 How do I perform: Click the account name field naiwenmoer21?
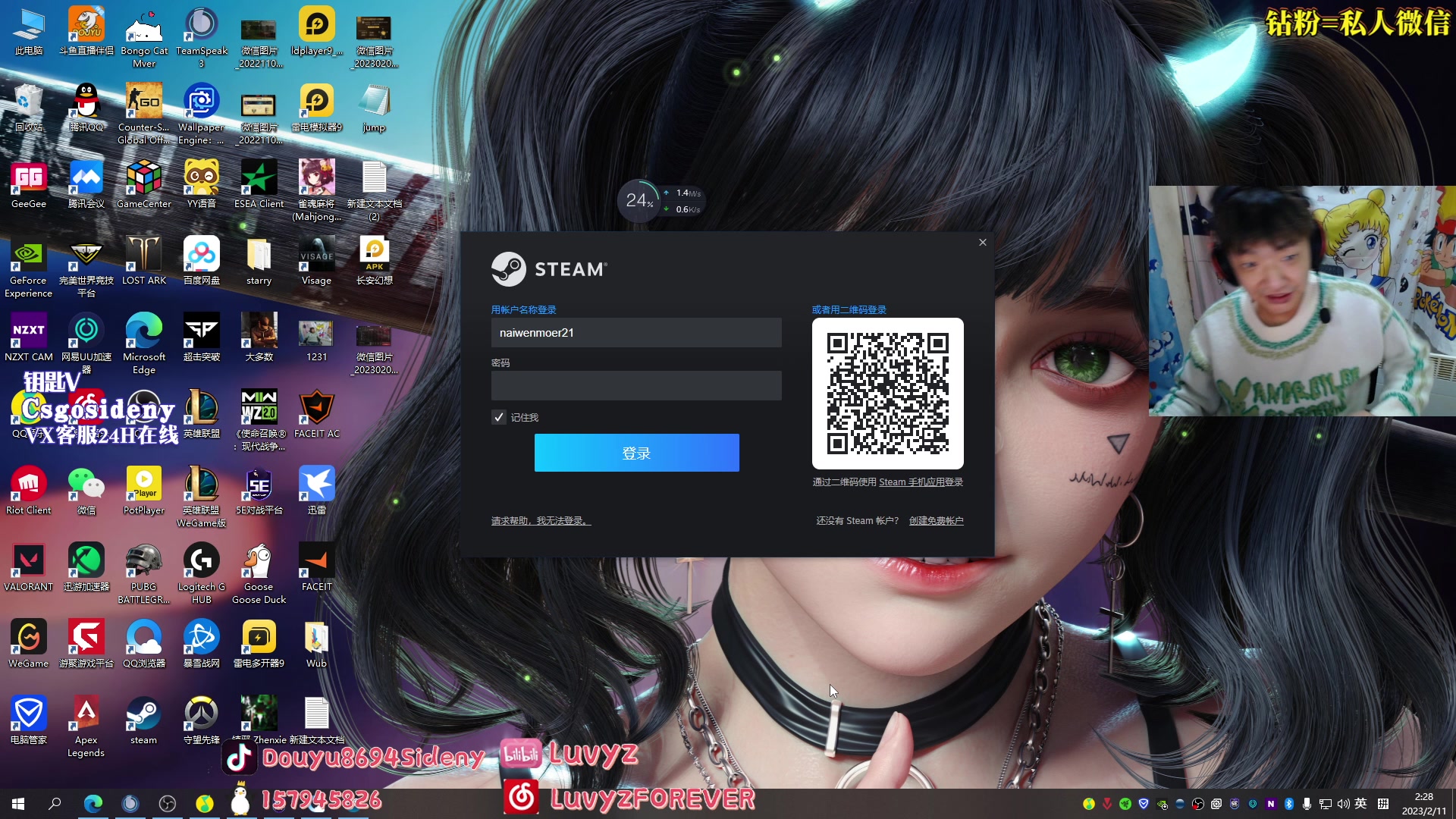click(x=636, y=333)
